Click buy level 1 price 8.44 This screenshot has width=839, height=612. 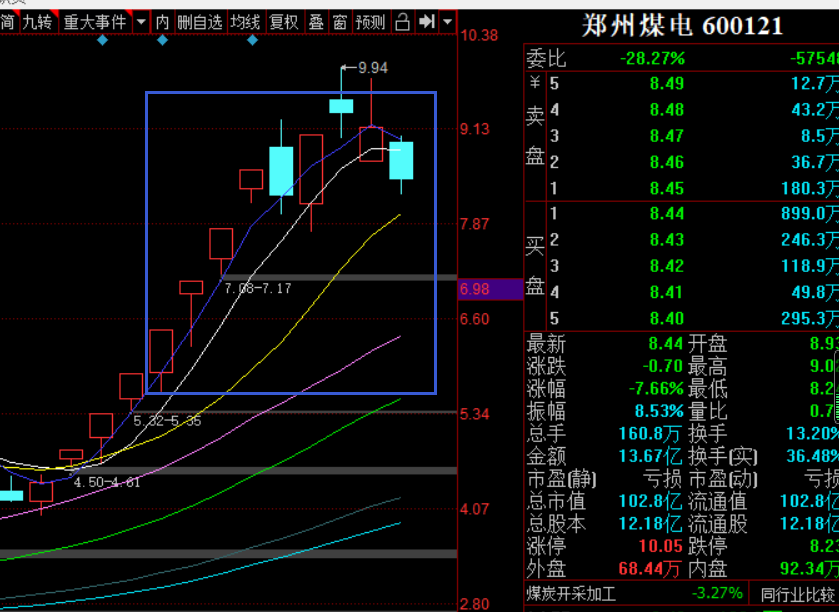tap(667, 214)
